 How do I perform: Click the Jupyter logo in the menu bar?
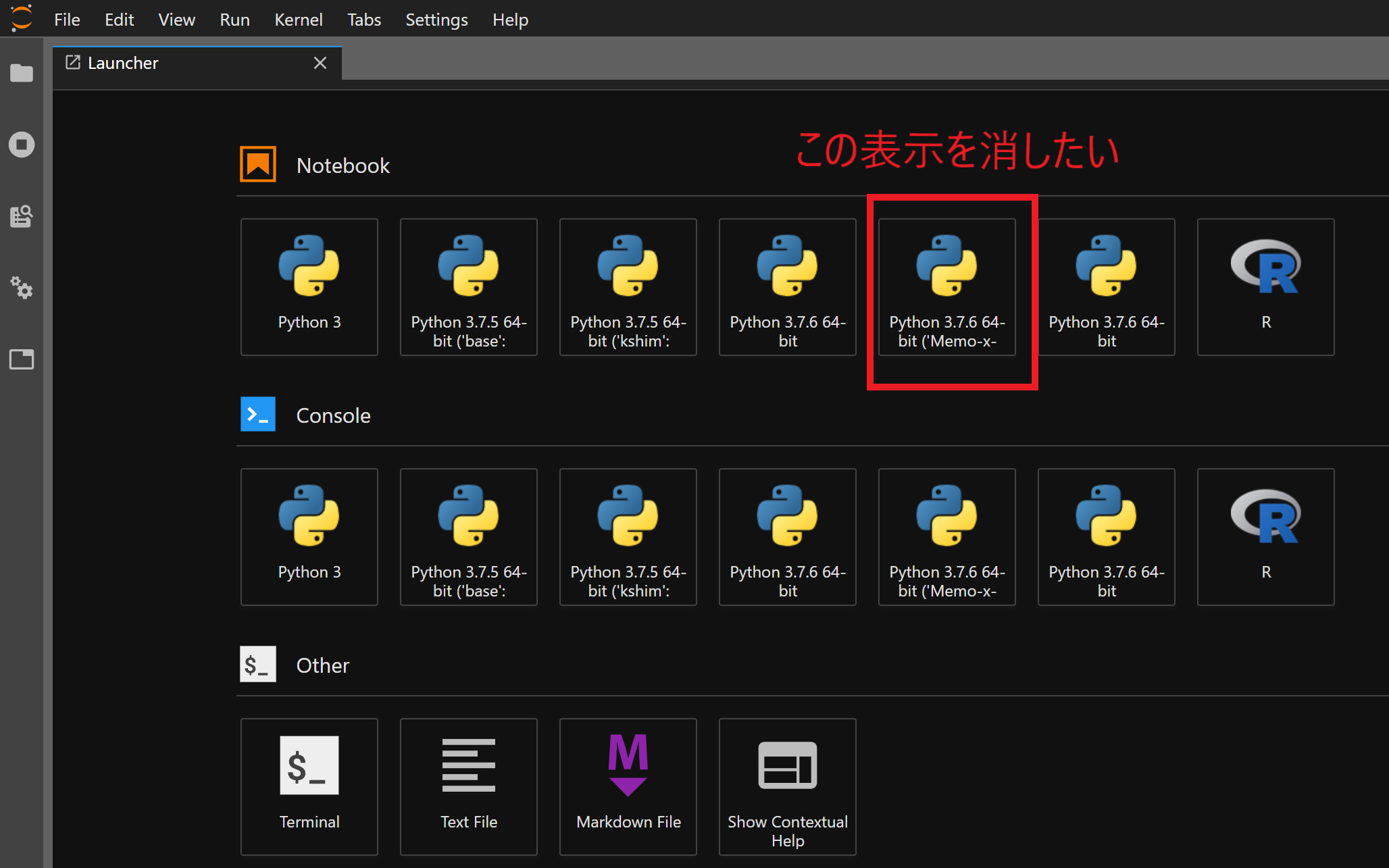click(22, 18)
